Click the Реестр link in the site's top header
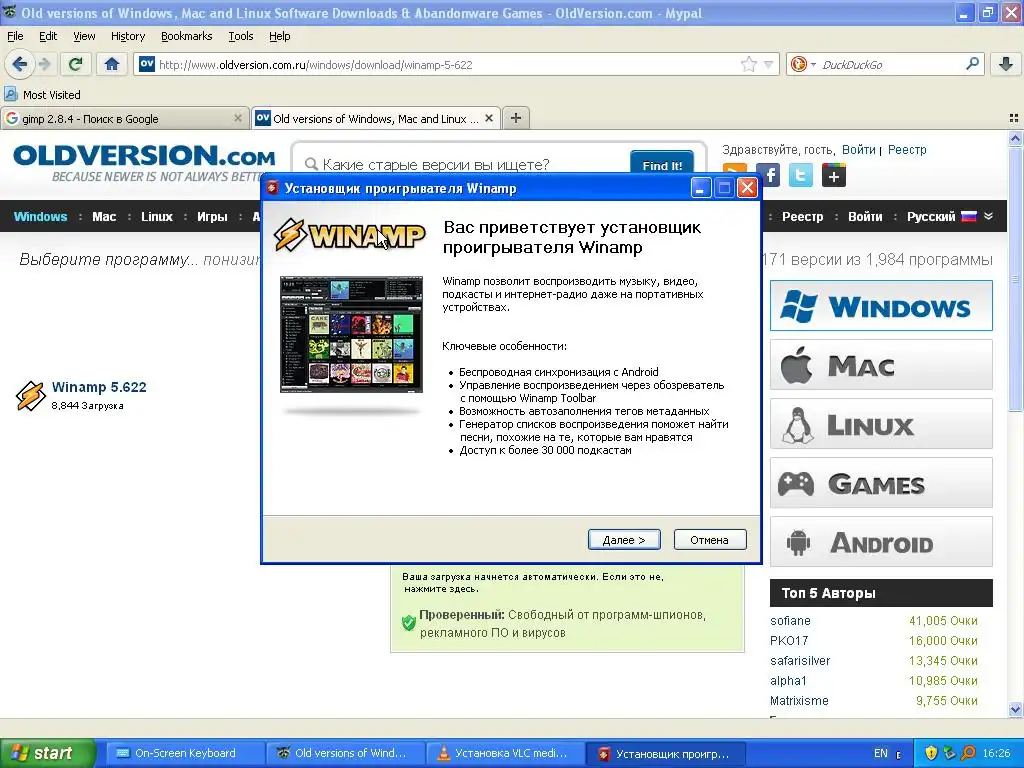The height and width of the screenshot is (768, 1024). [x=906, y=150]
